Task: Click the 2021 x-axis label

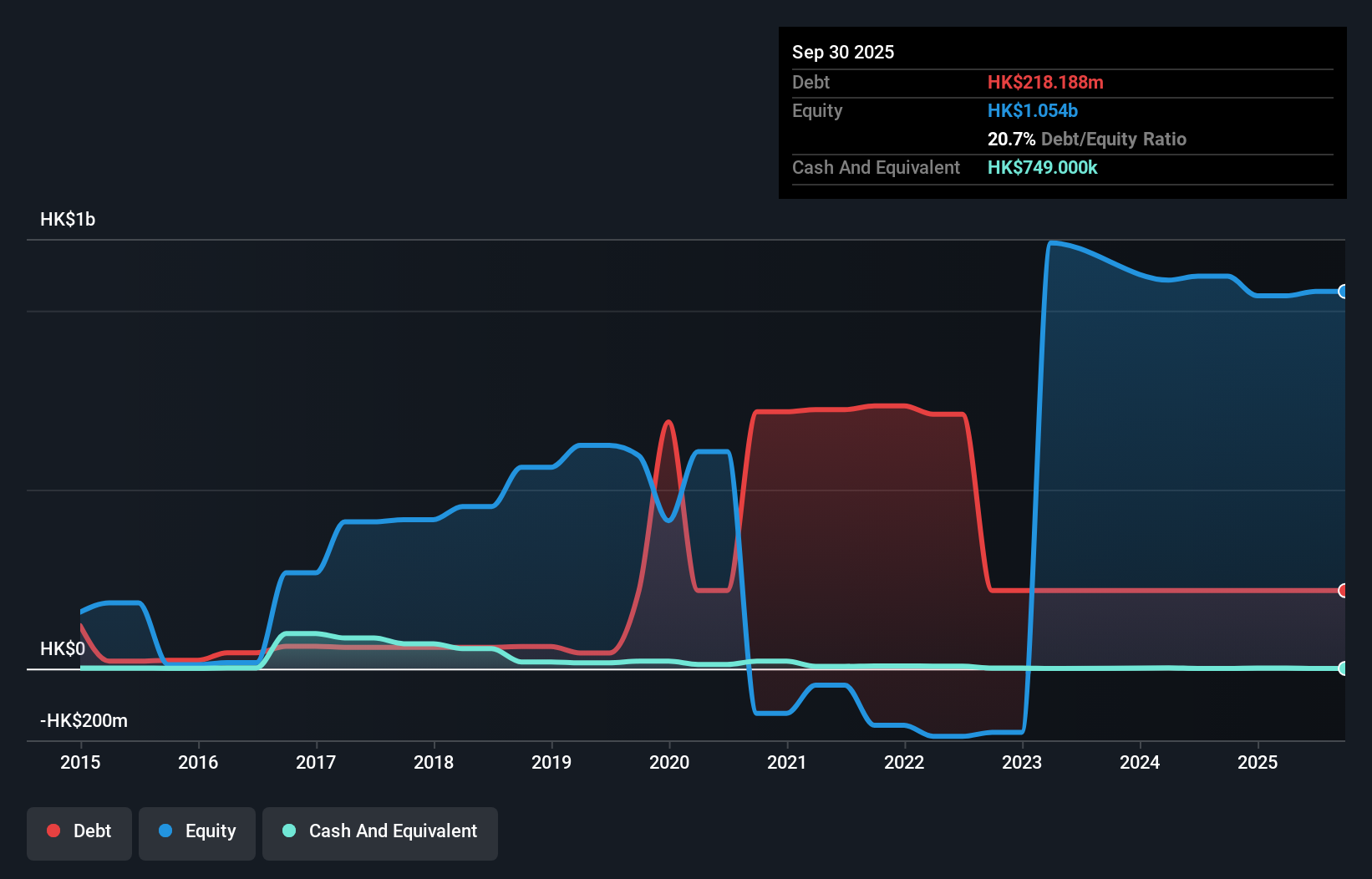Action: (x=787, y=762)
